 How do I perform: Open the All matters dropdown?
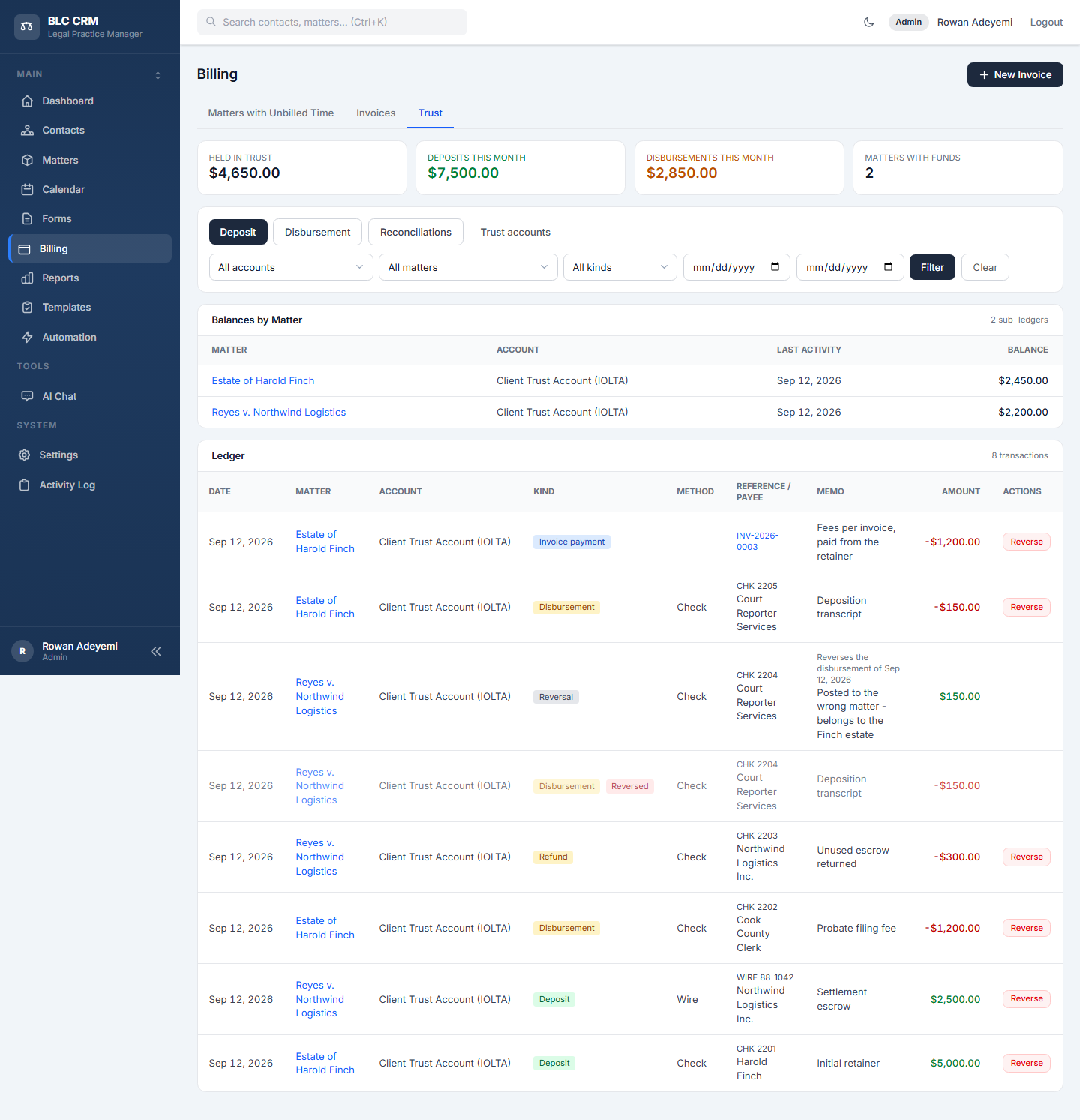[468, 268]
